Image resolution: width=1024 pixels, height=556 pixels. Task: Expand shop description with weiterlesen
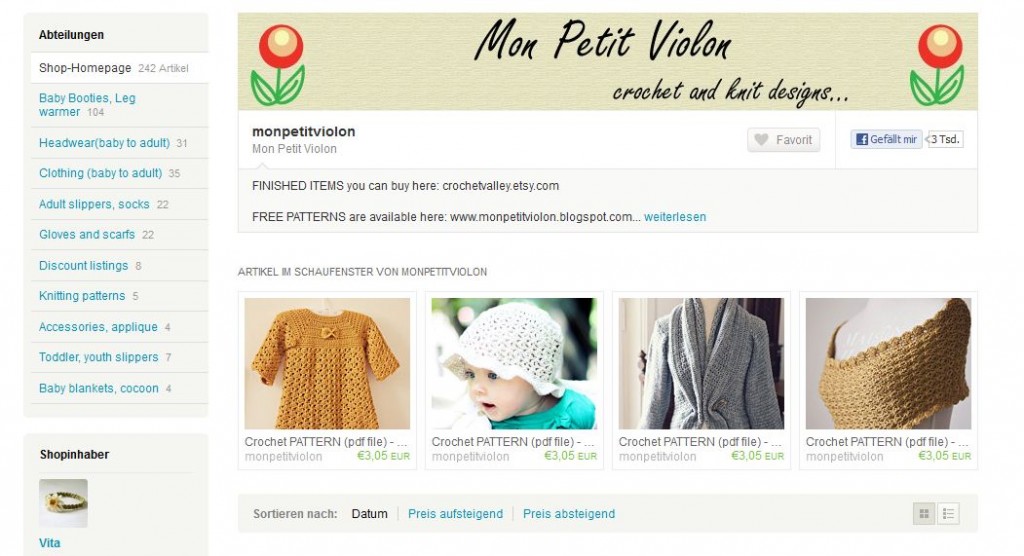(675, 217)
